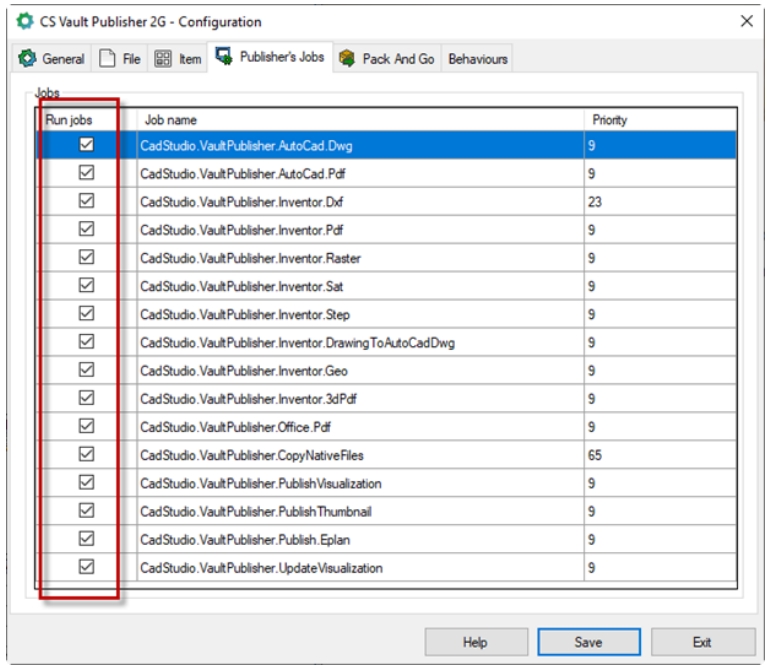Screen dimensions: 767x667
Task: Click the Help button
Action: click(x=475, y=642)
